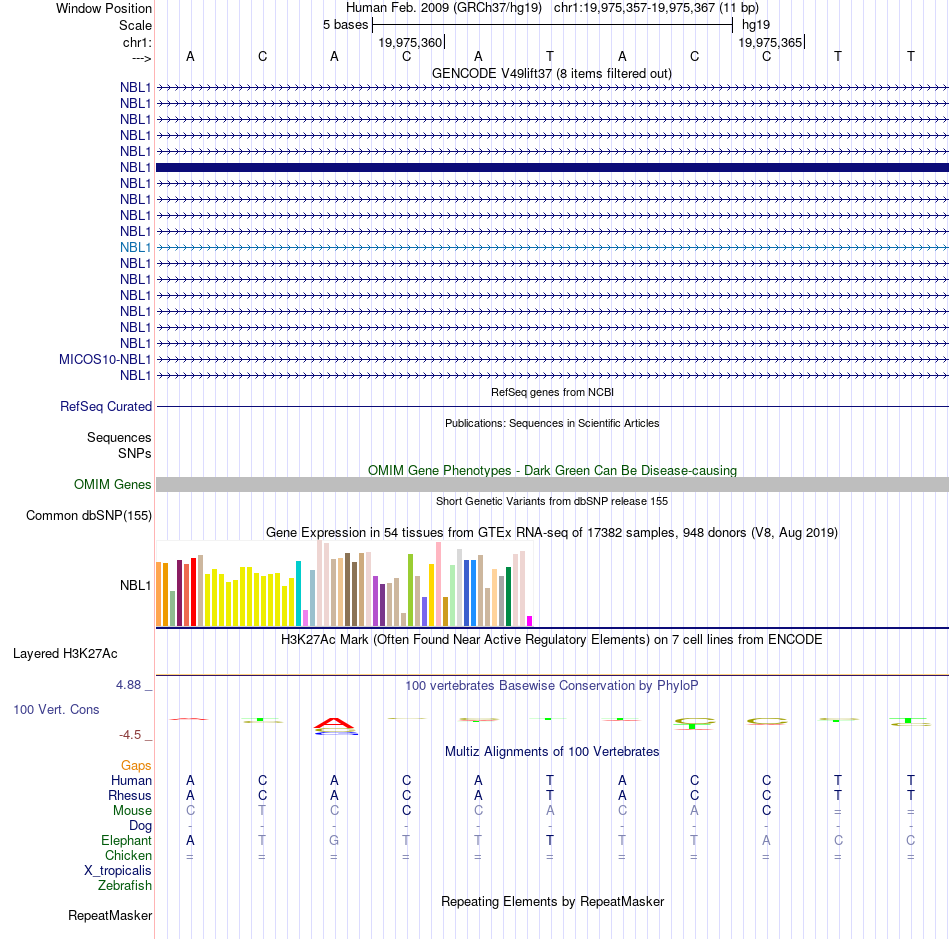Click the OMIM Genes track label
The height and width of the screenshot is (939, 950).
click(112, 484)
